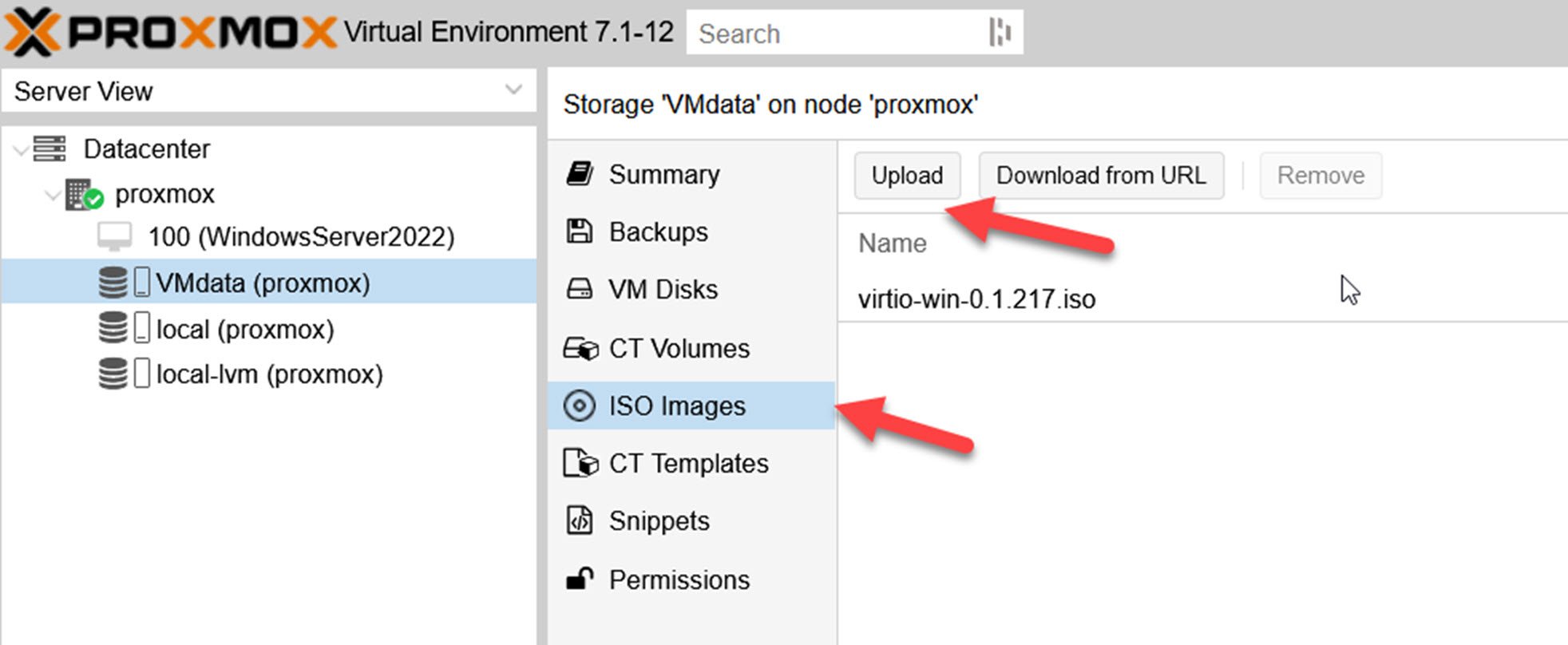Viewport: 1568px width, 645px height.
Task: Click the WindowsServer2022 VM monitor icon
Action: pos(114,237)
